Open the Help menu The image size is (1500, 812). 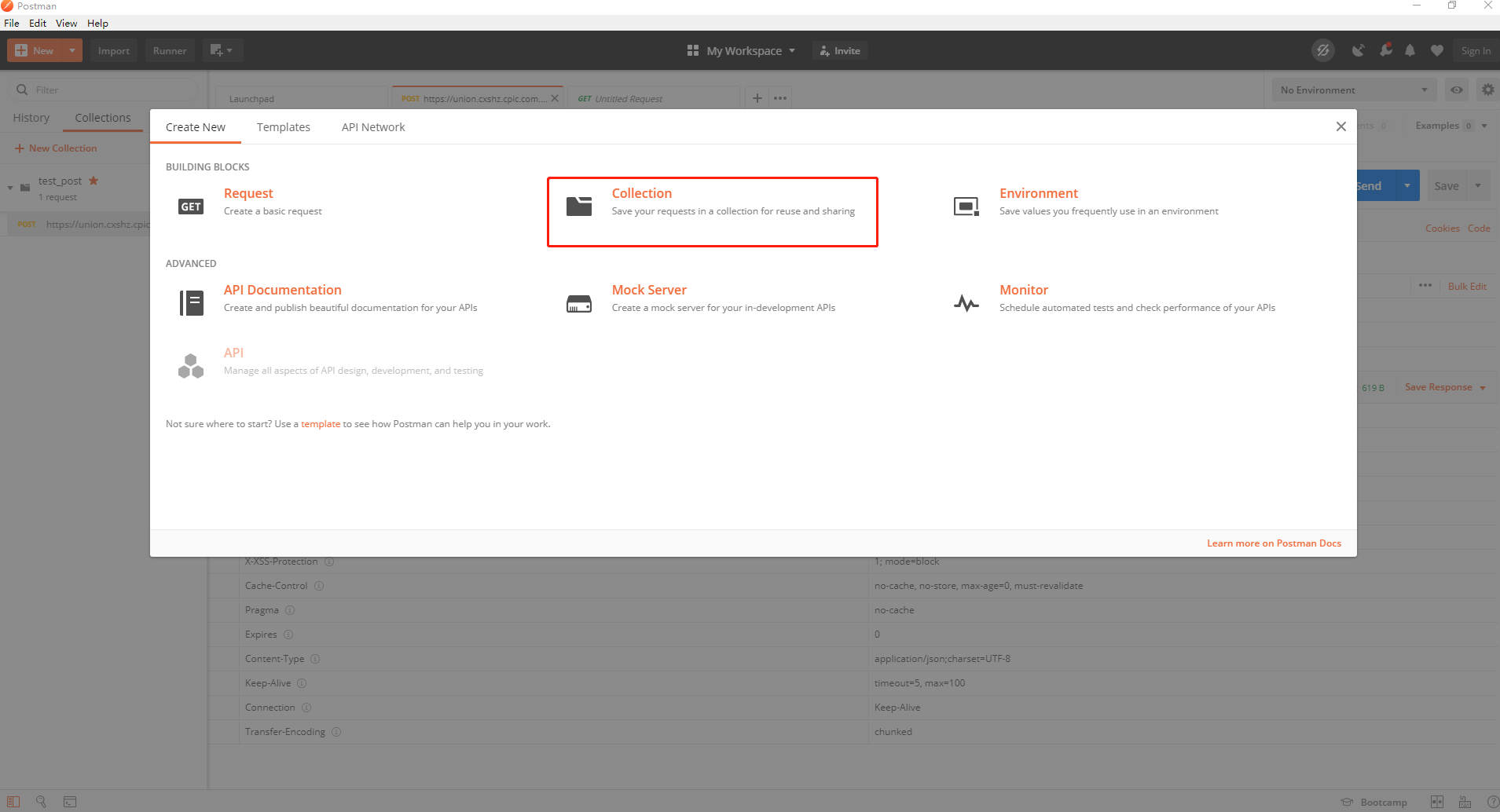click(98, 24)
